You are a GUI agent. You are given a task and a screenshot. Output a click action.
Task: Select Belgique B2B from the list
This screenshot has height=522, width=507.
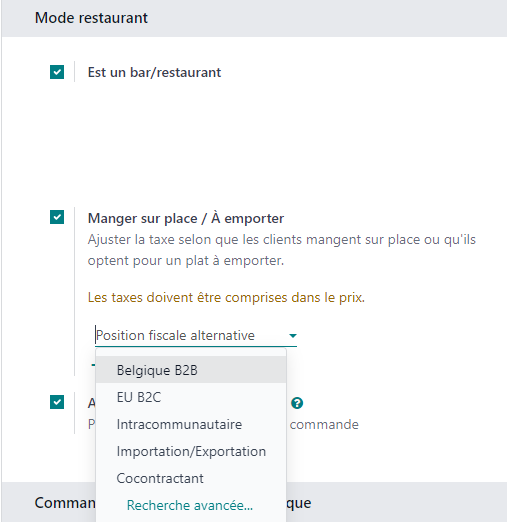tap(191, 370)
